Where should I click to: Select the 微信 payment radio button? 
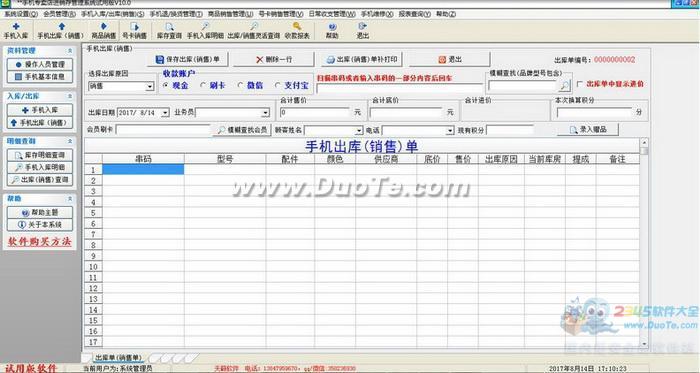click(x=241, y=85)
